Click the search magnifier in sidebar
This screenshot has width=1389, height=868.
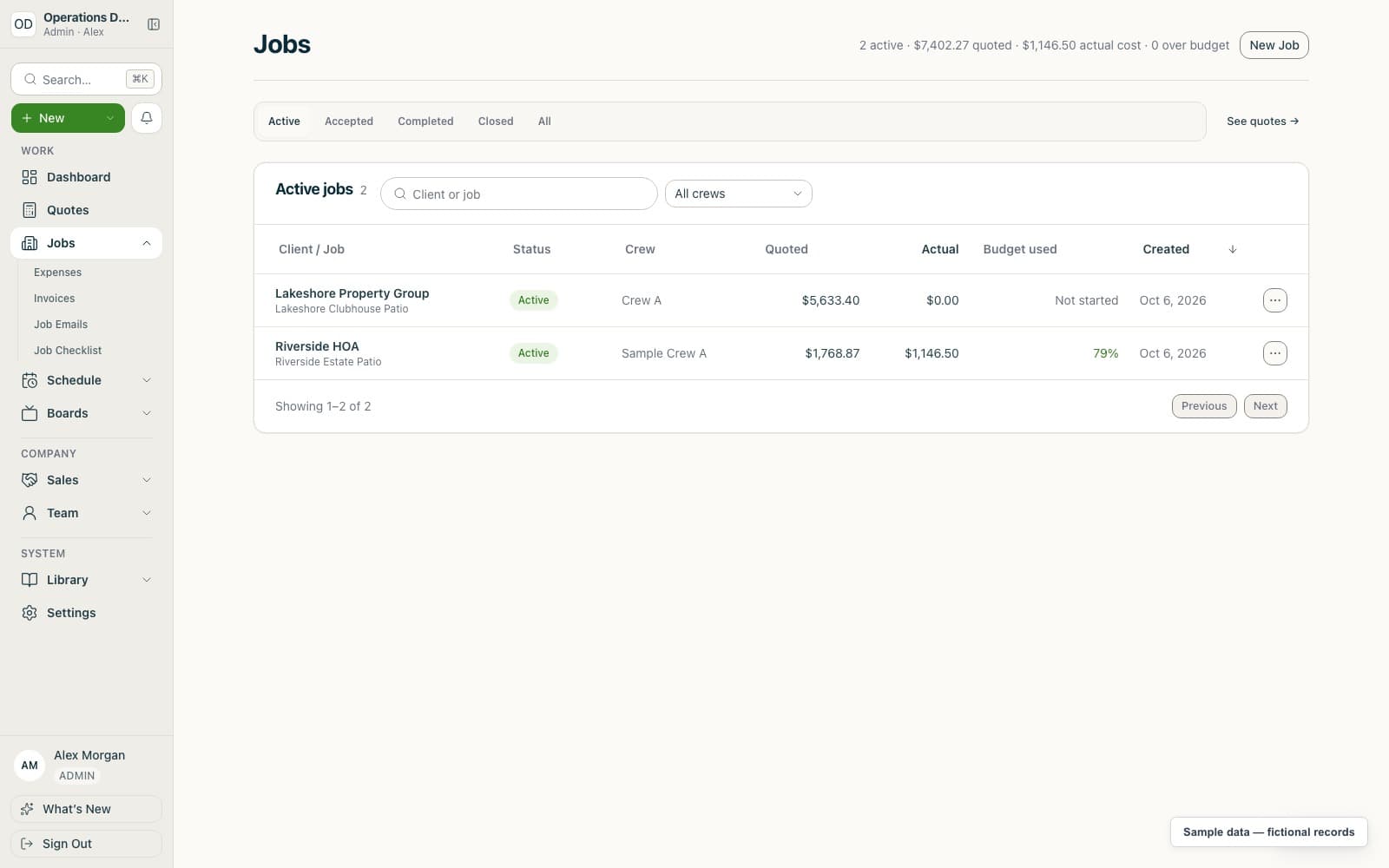coord(30,79)
